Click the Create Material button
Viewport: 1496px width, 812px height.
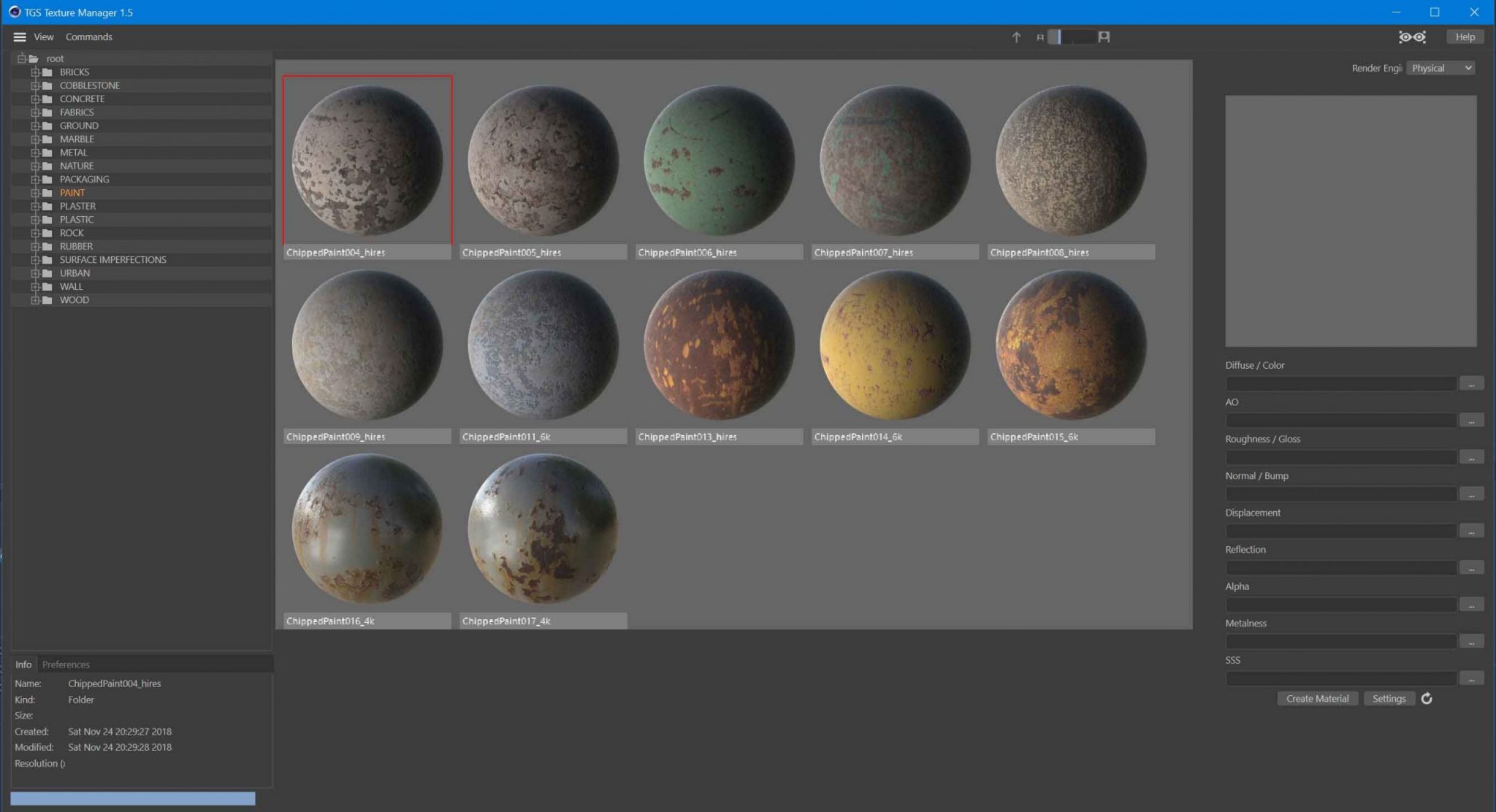pyautogui.click(x=1317, y=698)
